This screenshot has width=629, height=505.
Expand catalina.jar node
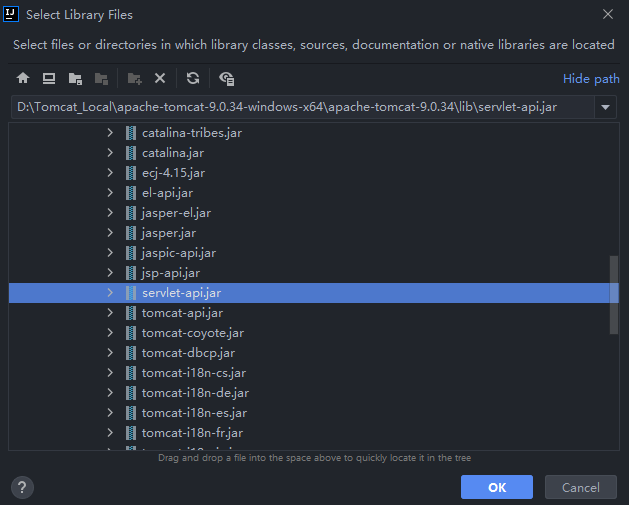(x=110, y=153)
